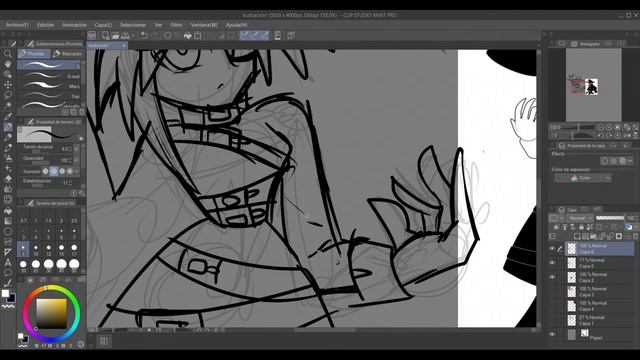Expand the layer Efecto options arrow
The height and width of the screenshot is (360, 640).
coord(630,161)
